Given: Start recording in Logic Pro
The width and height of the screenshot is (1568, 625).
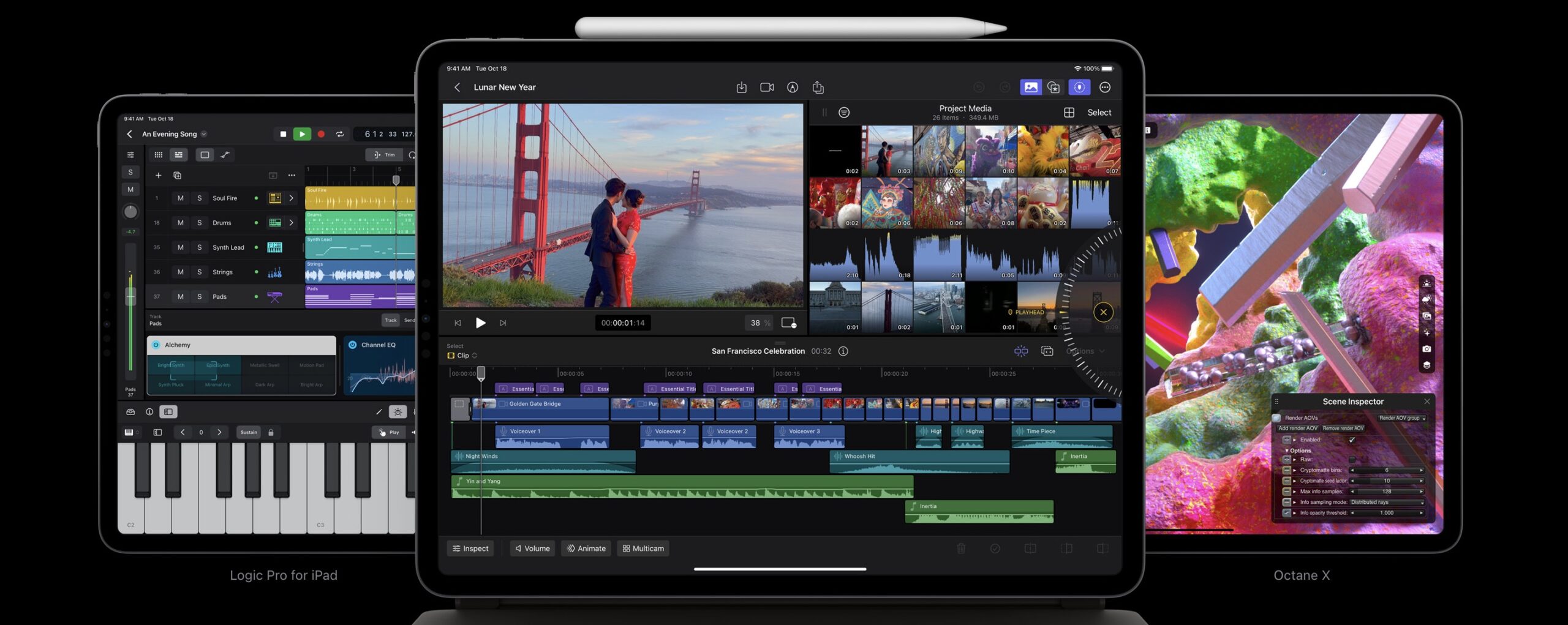Looking at the screenshot, I should tap(321, 134).
